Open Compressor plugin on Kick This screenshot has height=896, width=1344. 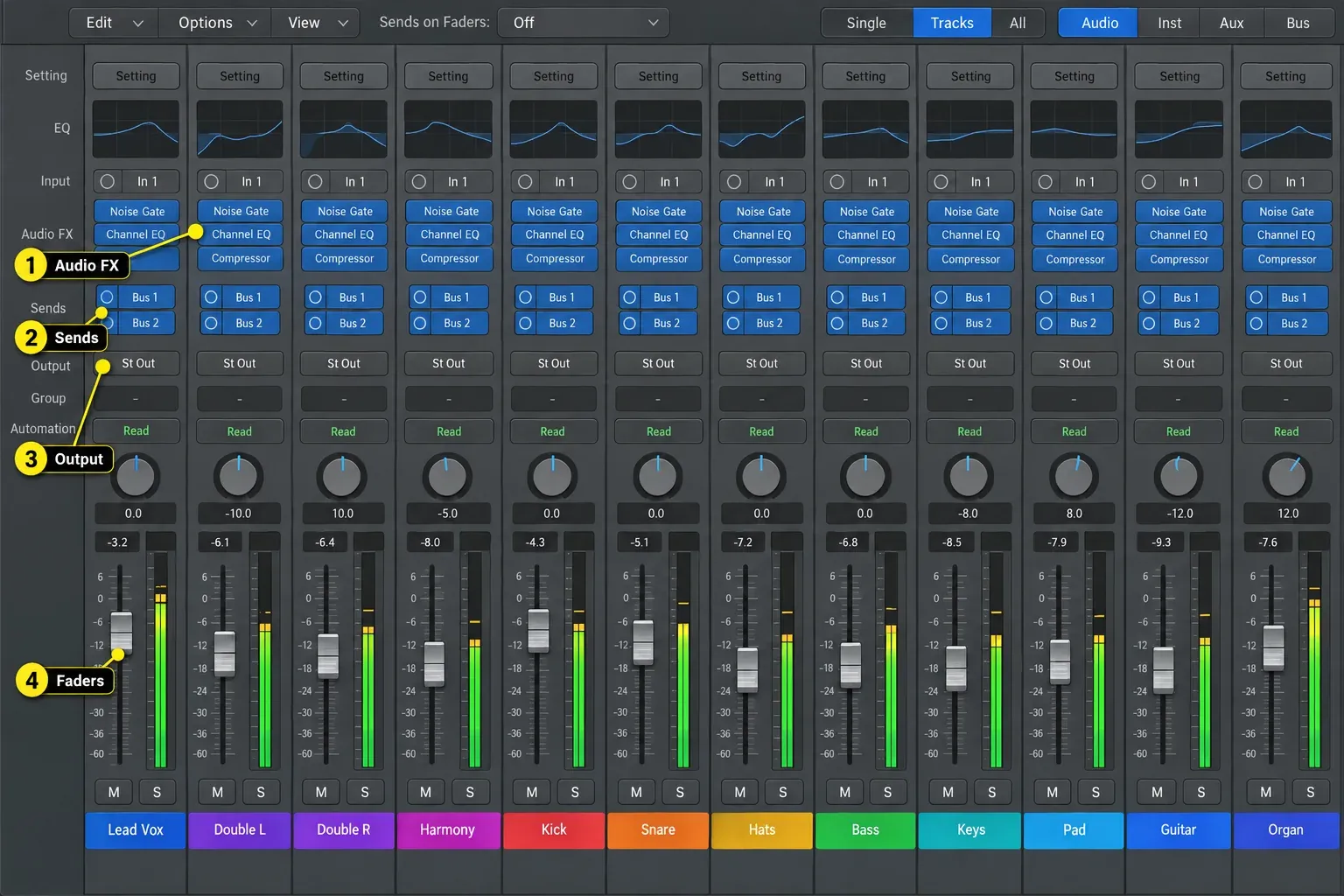(554, 259)
